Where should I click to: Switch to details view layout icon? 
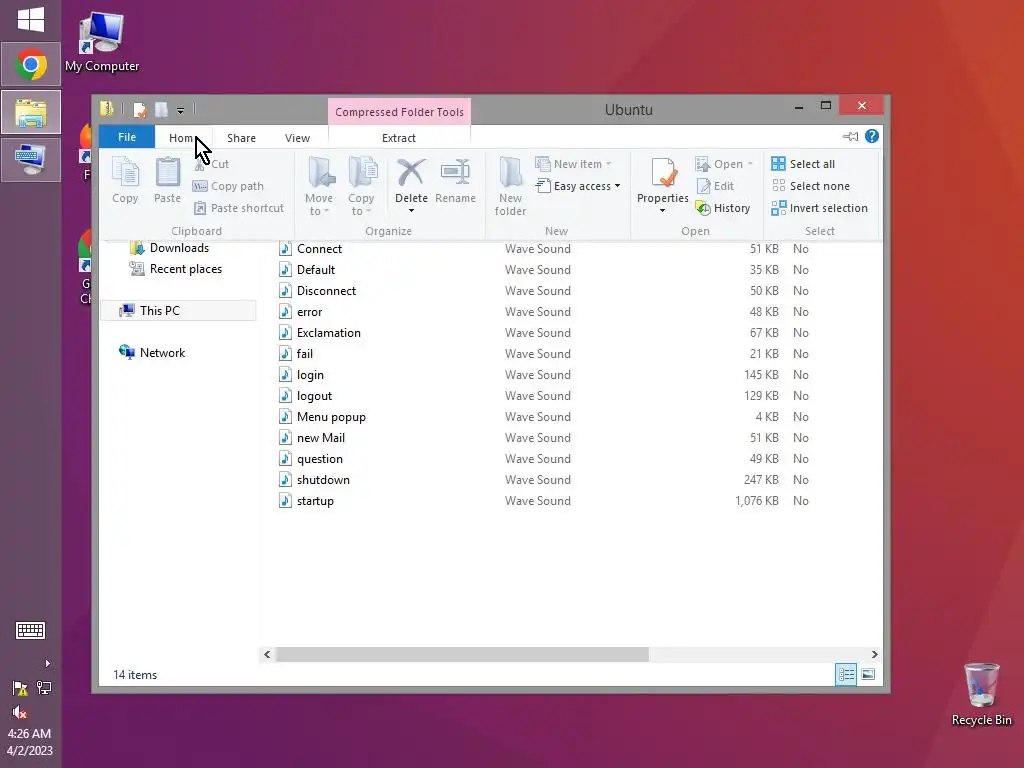pos(846,675)
